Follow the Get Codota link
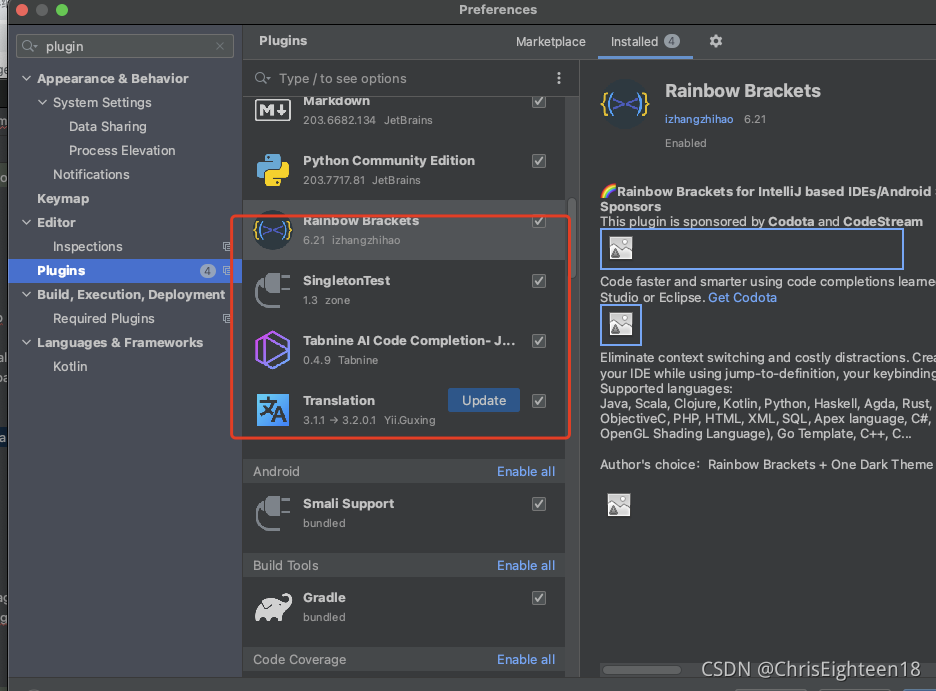 point(742,297)
